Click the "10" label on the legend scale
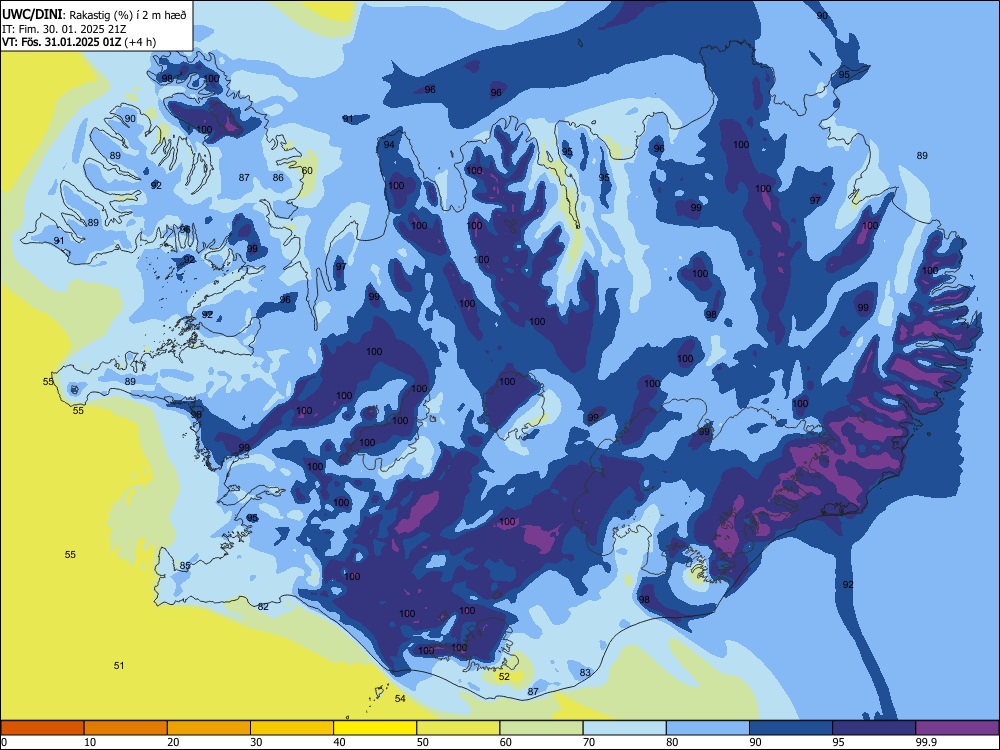 (90, 742)
